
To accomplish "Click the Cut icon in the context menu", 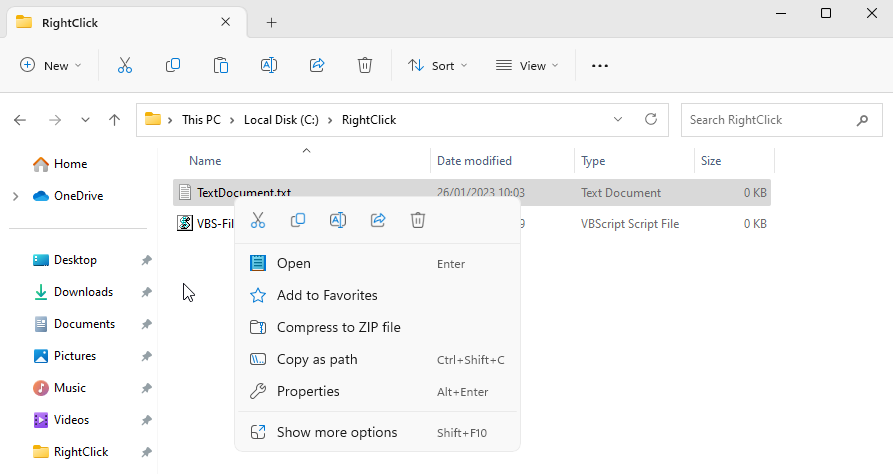I will [x=258, y=220].
